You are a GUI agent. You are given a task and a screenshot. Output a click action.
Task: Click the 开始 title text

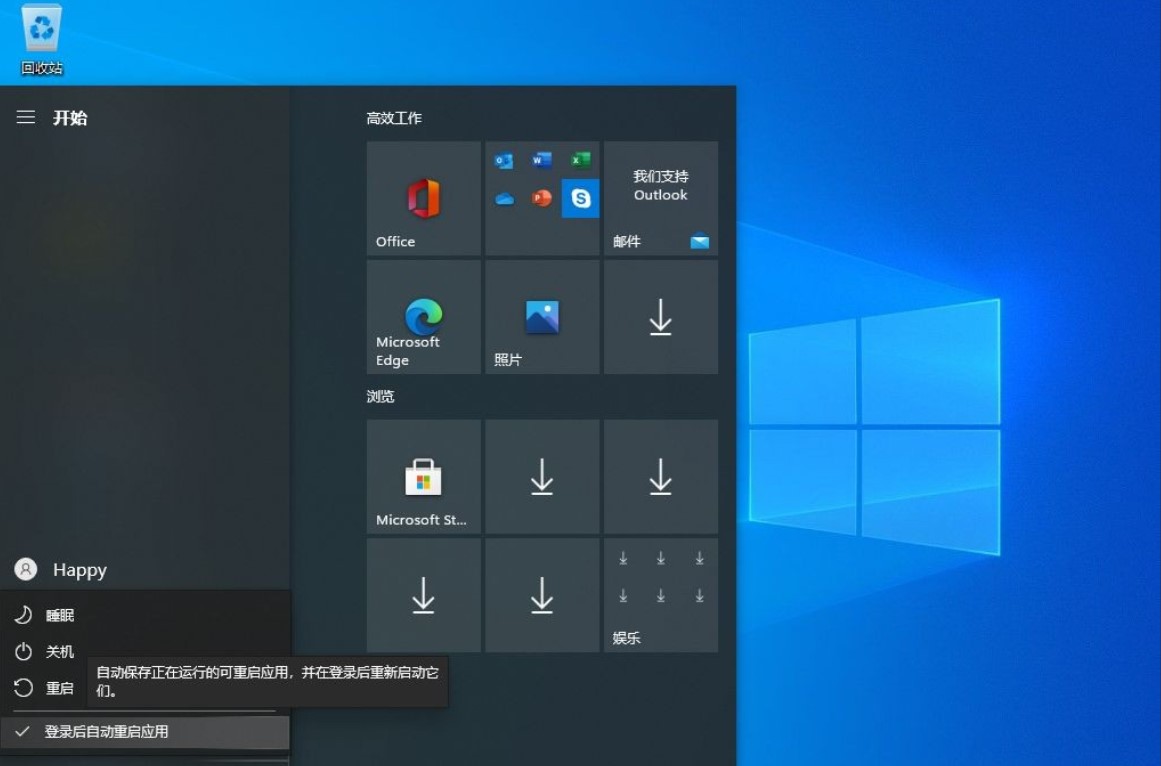pos(70,118)
